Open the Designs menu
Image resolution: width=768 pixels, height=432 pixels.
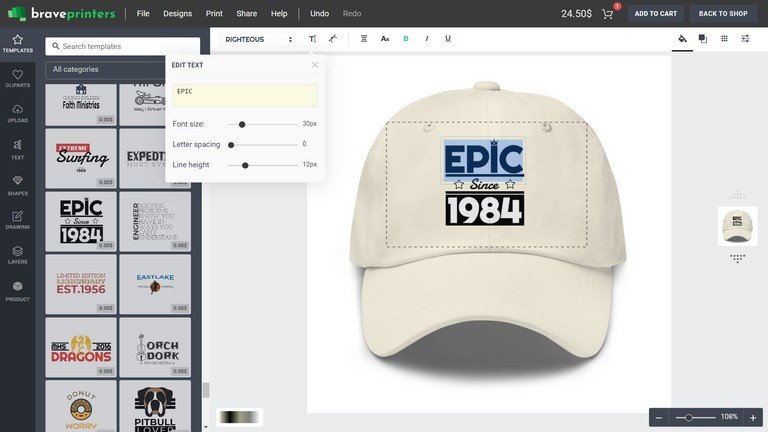(x=177, y=14)
